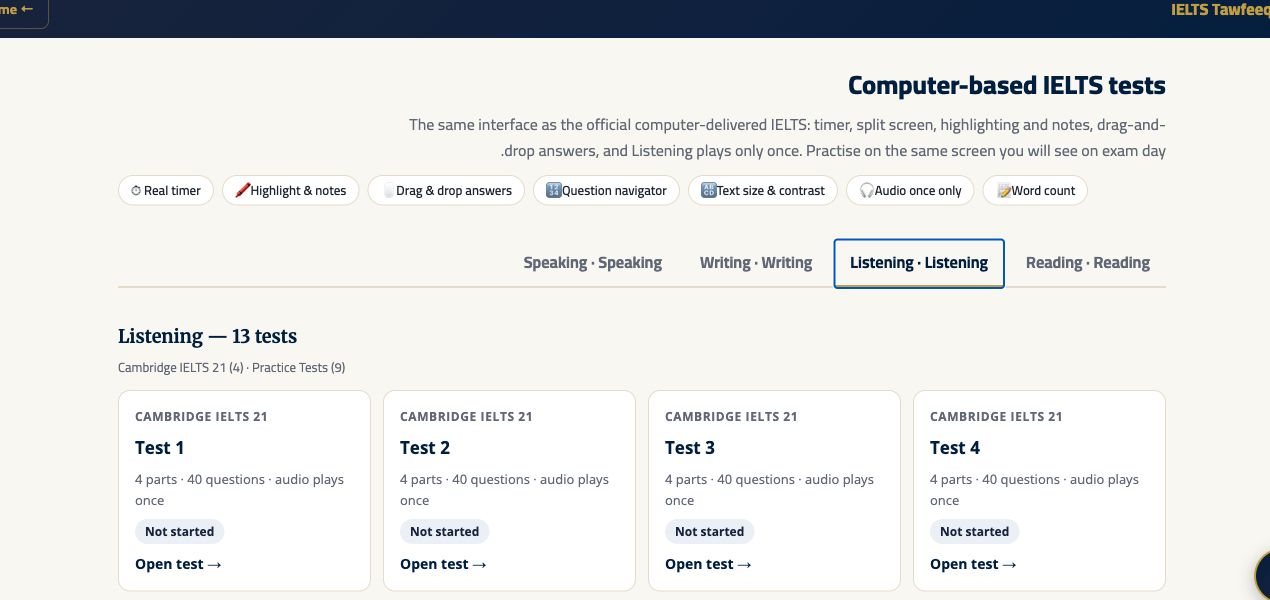1270x600 pixels.
Task: Click the stopwatch icon on Real timer chip
Action: click(x=136, y=191)
